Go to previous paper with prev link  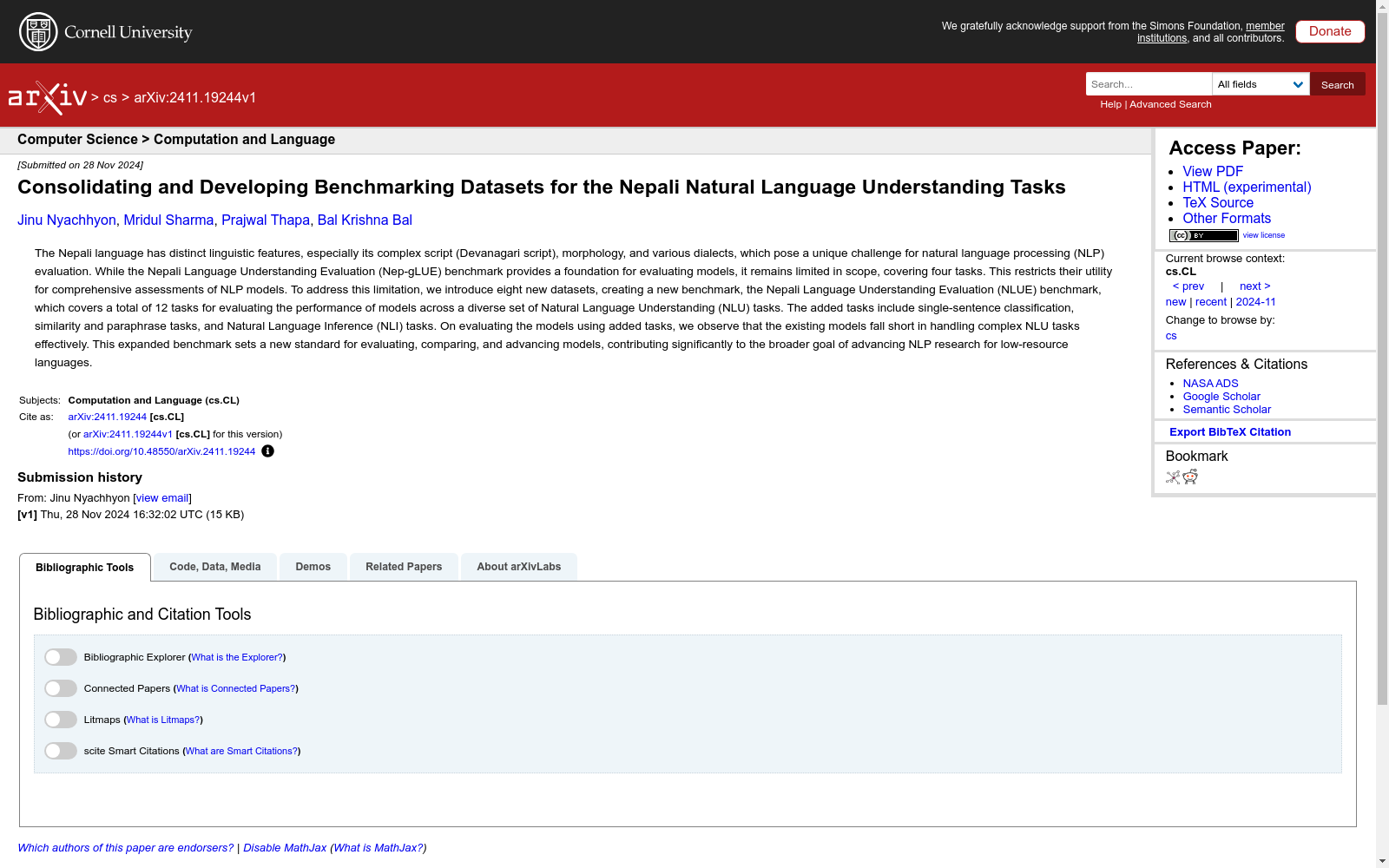click(x=1188, y=286)
